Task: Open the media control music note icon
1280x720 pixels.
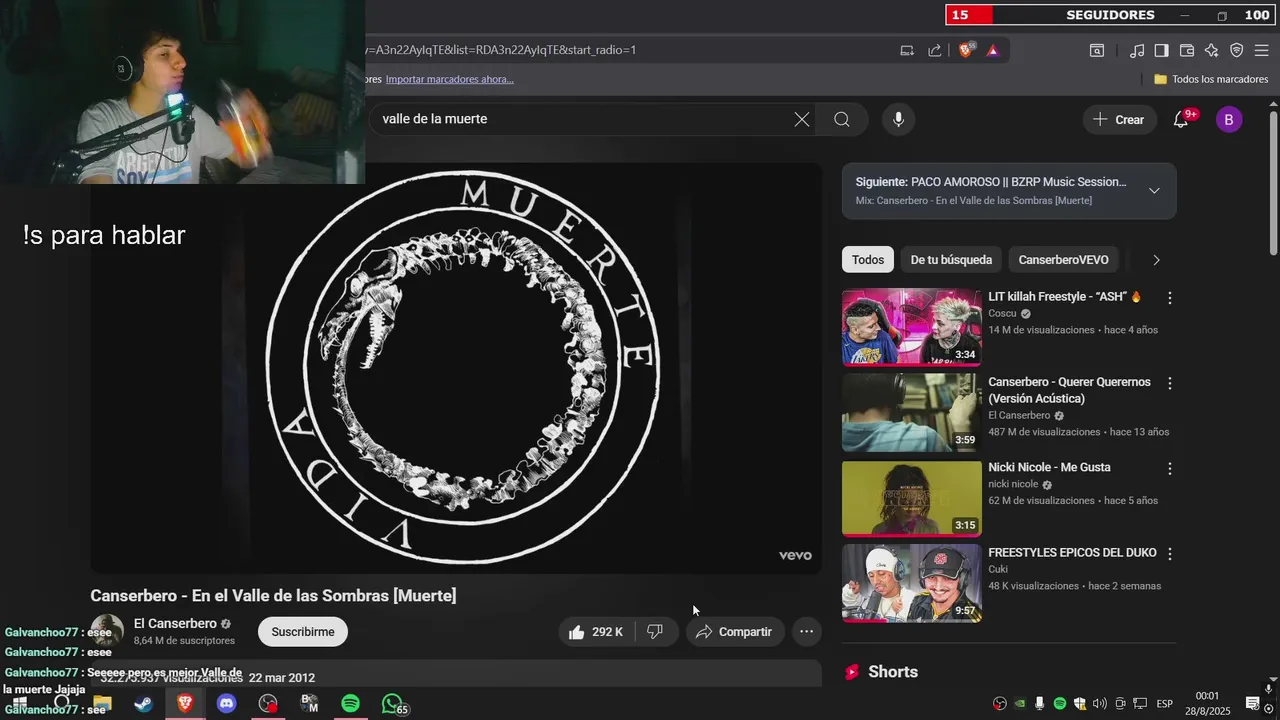Action: [x=1137, y=50]
